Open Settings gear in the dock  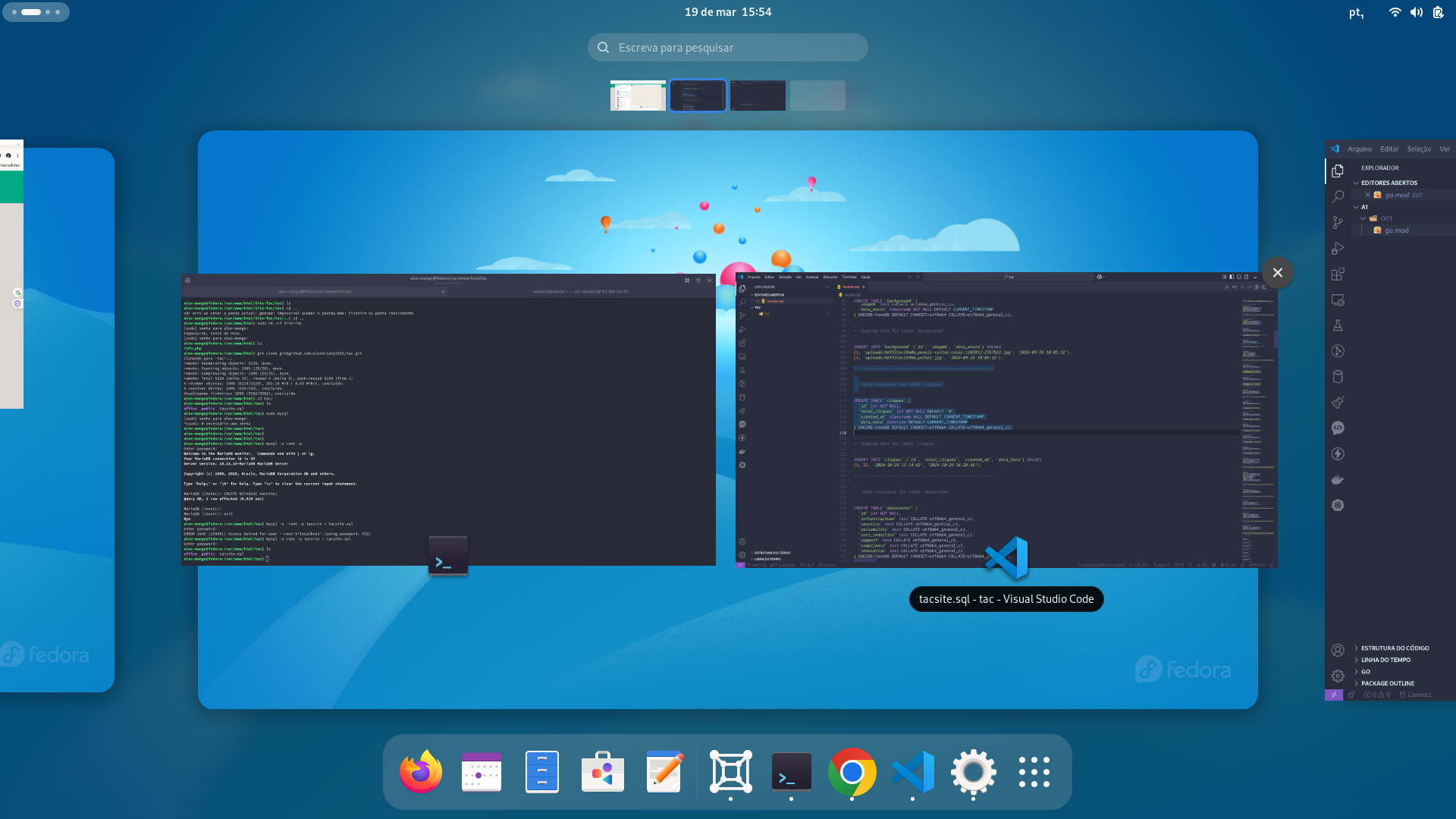tap(974, 772)
